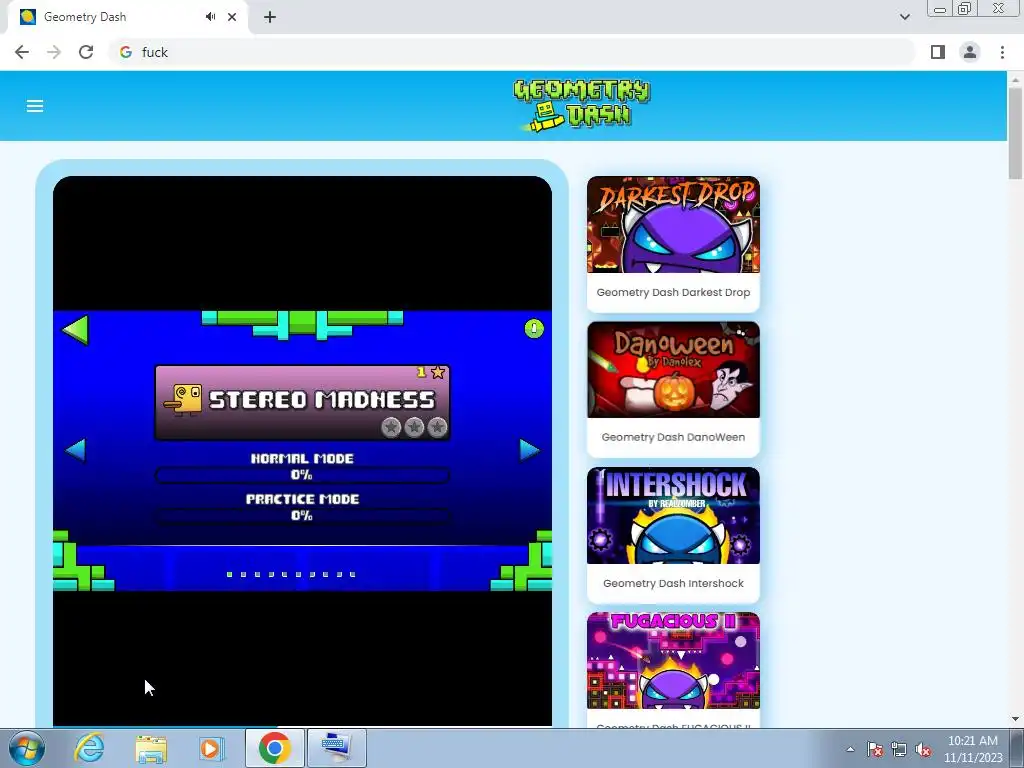Go to previous level with left blue arrow
The height and width of the screenshot is (768, 1024).
[76, 450]
